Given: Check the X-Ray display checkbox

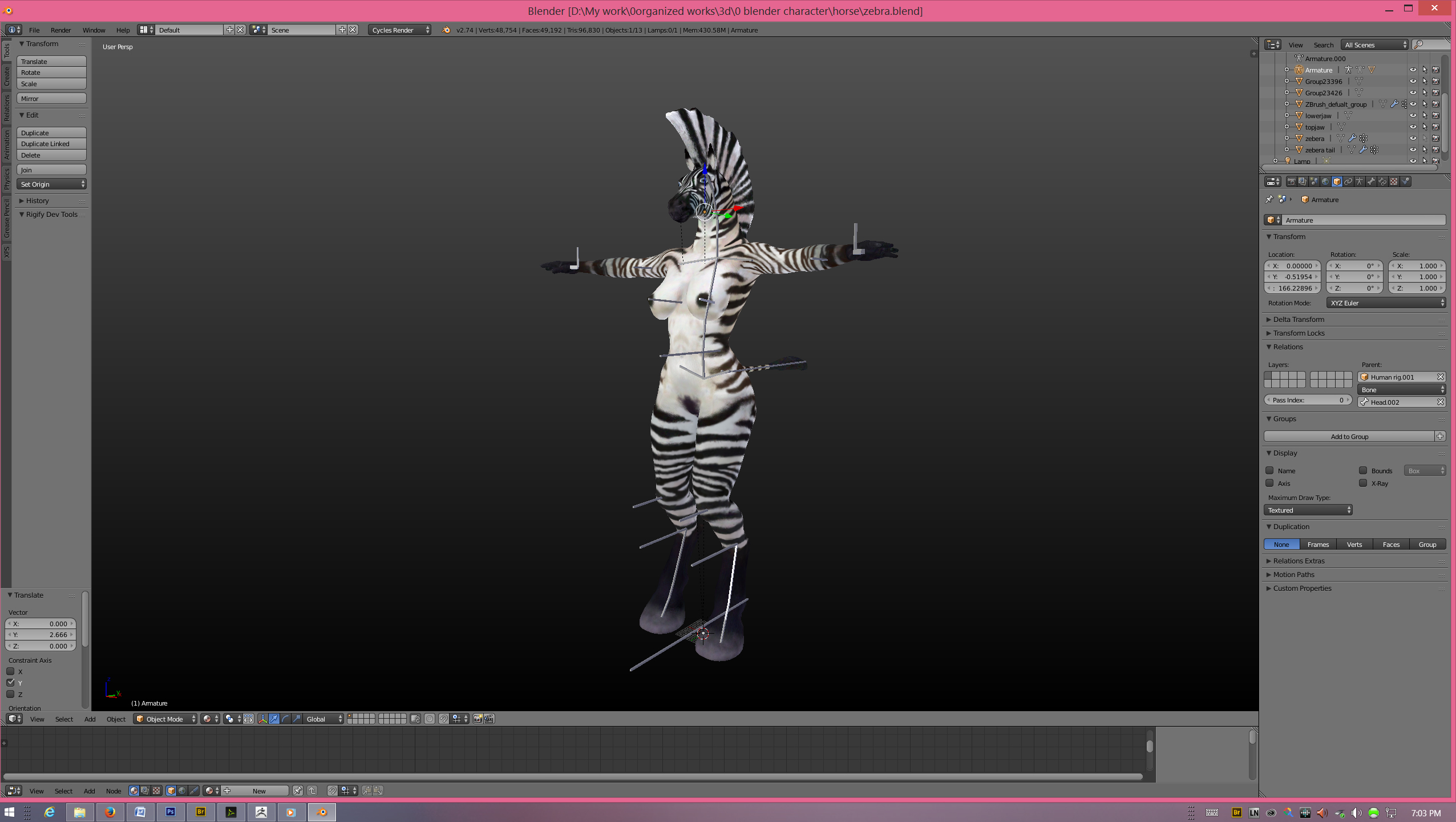Looking at the screenshot, I should coord(1363,483).
